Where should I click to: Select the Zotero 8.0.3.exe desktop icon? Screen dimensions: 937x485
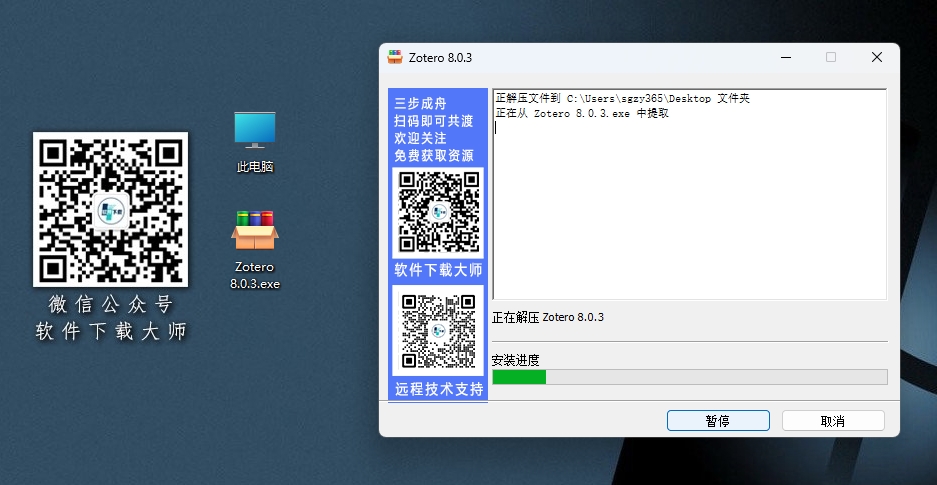click(x=255, y=250)
